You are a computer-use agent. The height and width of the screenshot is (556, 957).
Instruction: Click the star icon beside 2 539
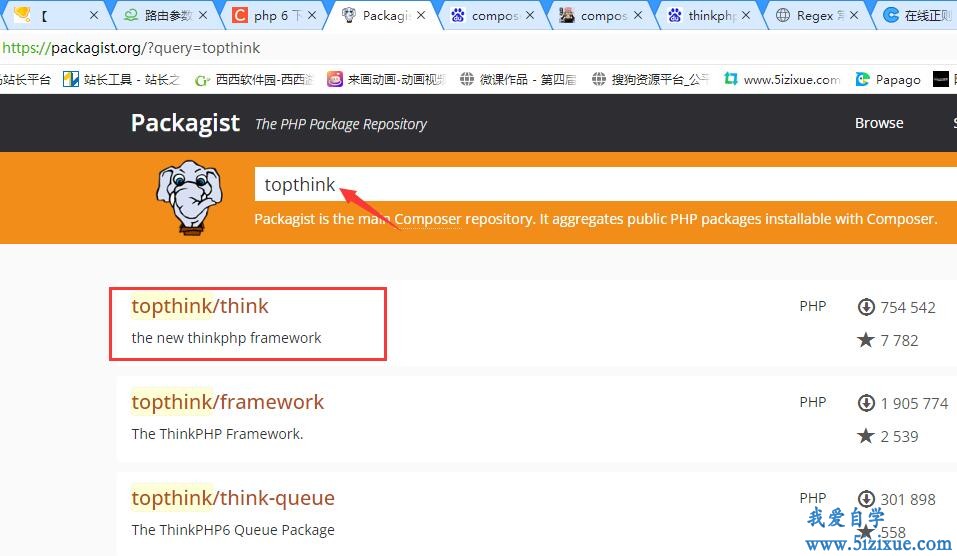865,435
